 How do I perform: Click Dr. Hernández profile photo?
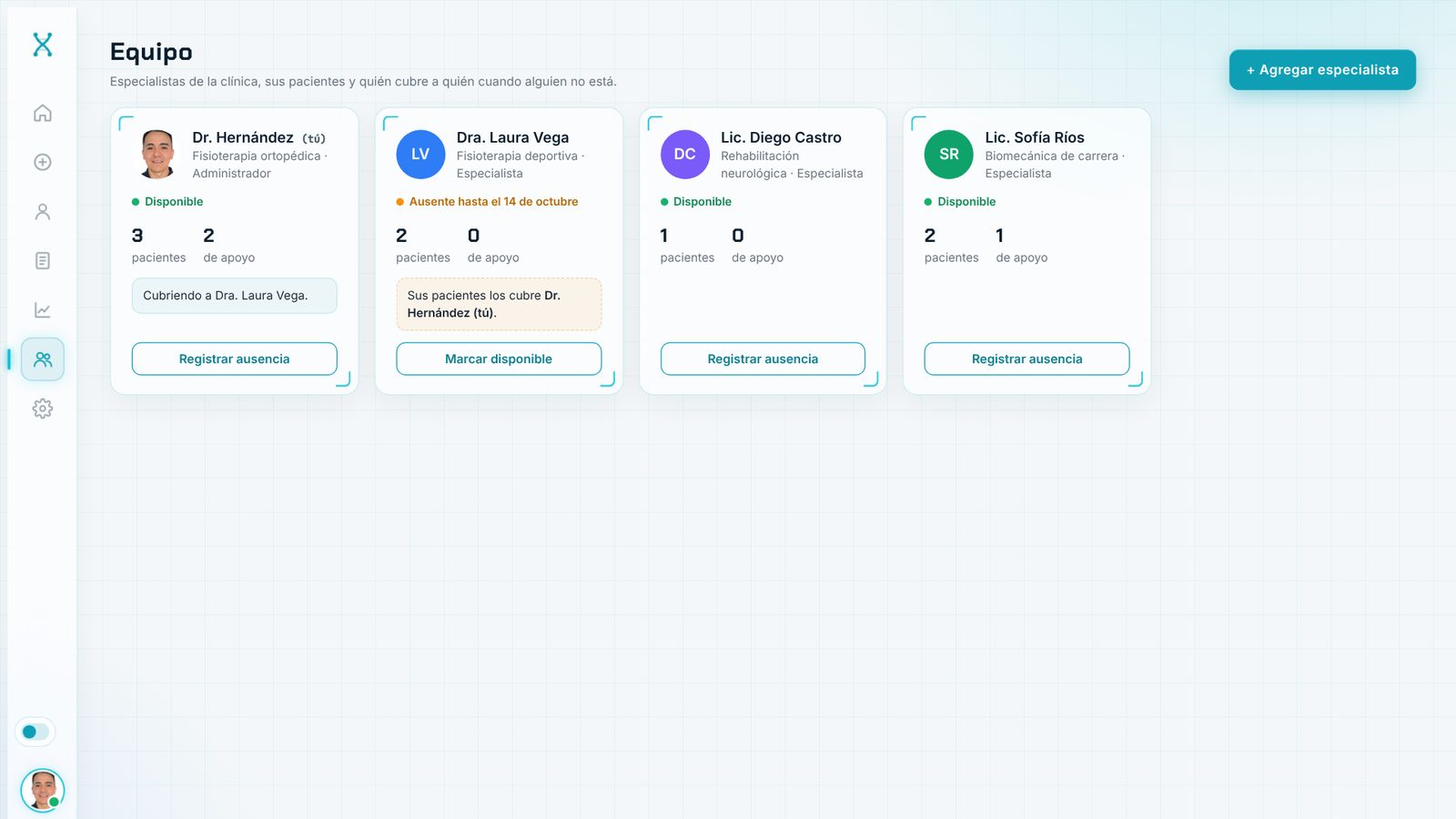(157, 154)
